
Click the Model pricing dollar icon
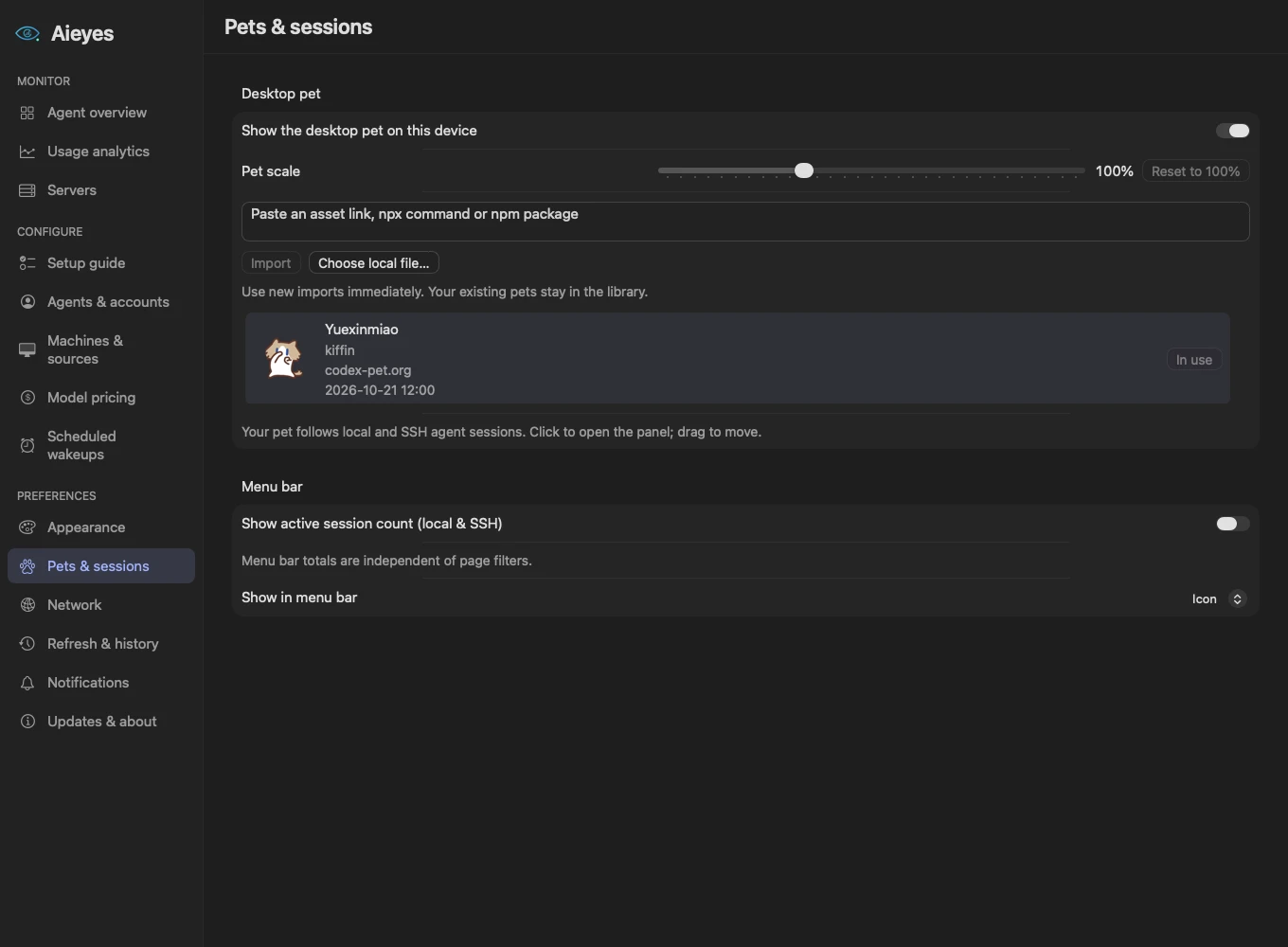(x=27, y=398)
